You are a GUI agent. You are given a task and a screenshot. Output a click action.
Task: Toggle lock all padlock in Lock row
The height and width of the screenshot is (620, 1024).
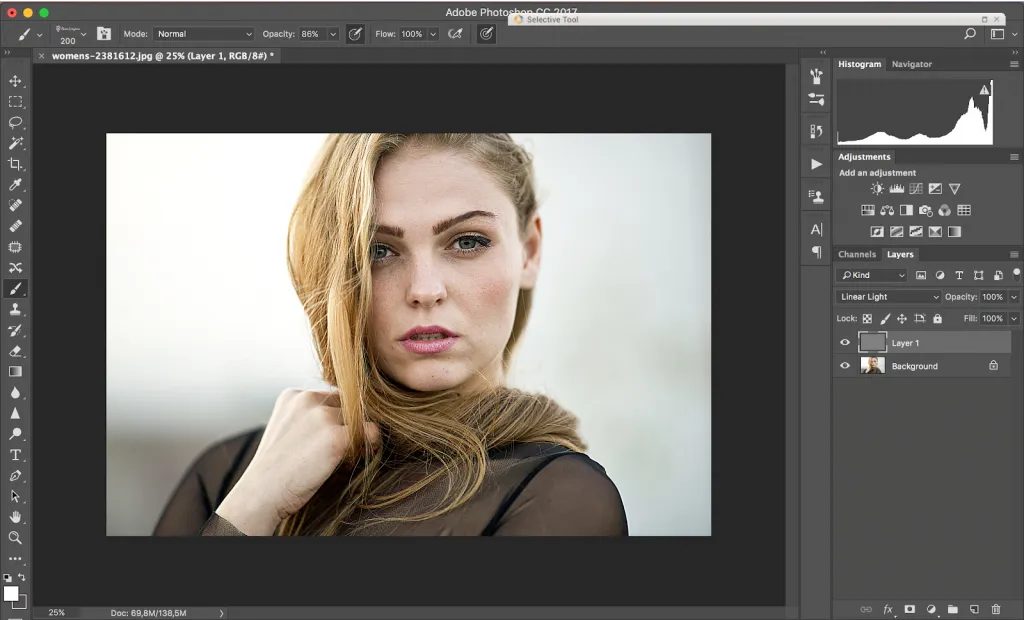[x=937, y=319]
